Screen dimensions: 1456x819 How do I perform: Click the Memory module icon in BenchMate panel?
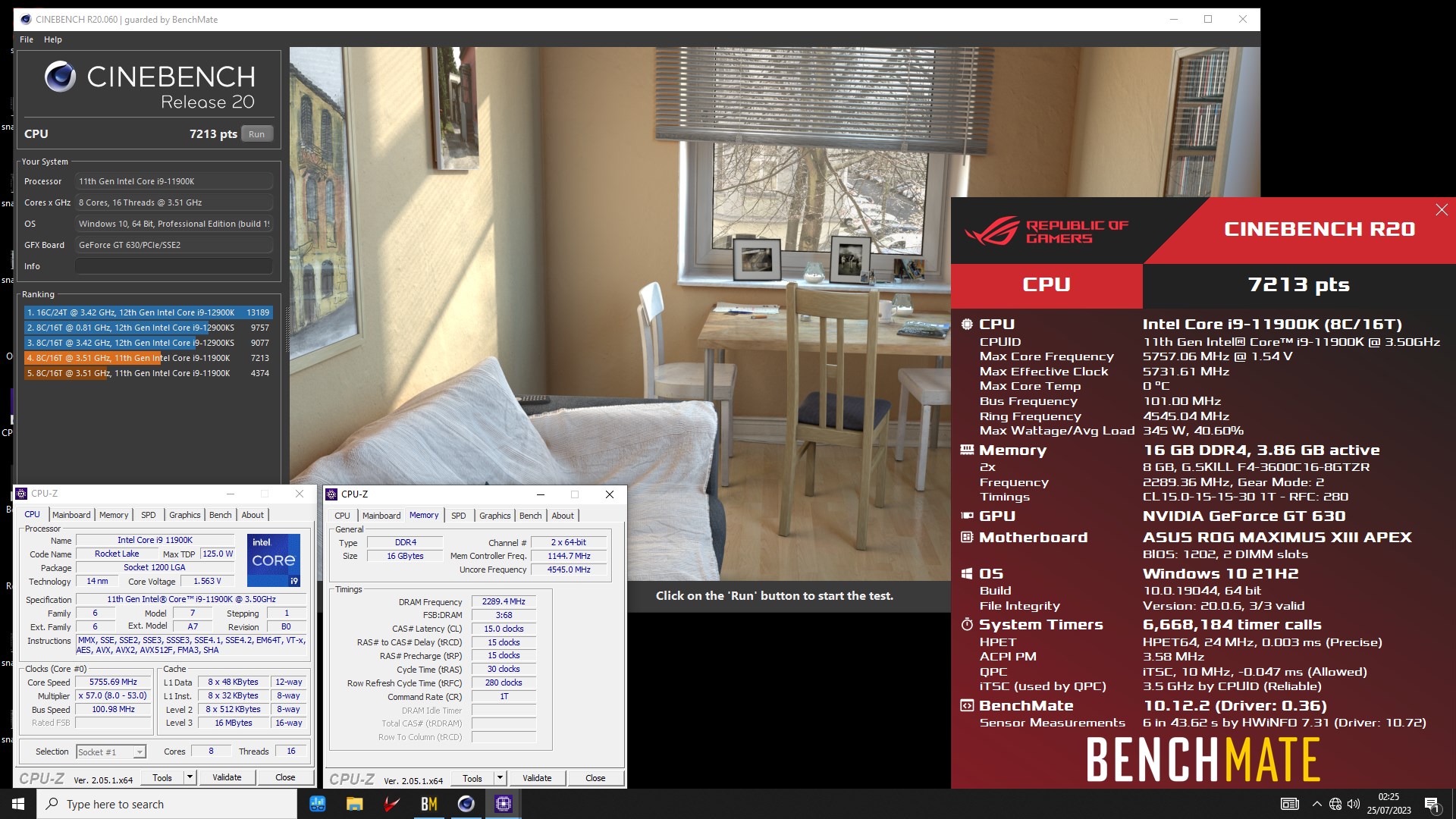pyautogui.click(x=967, y=450)
